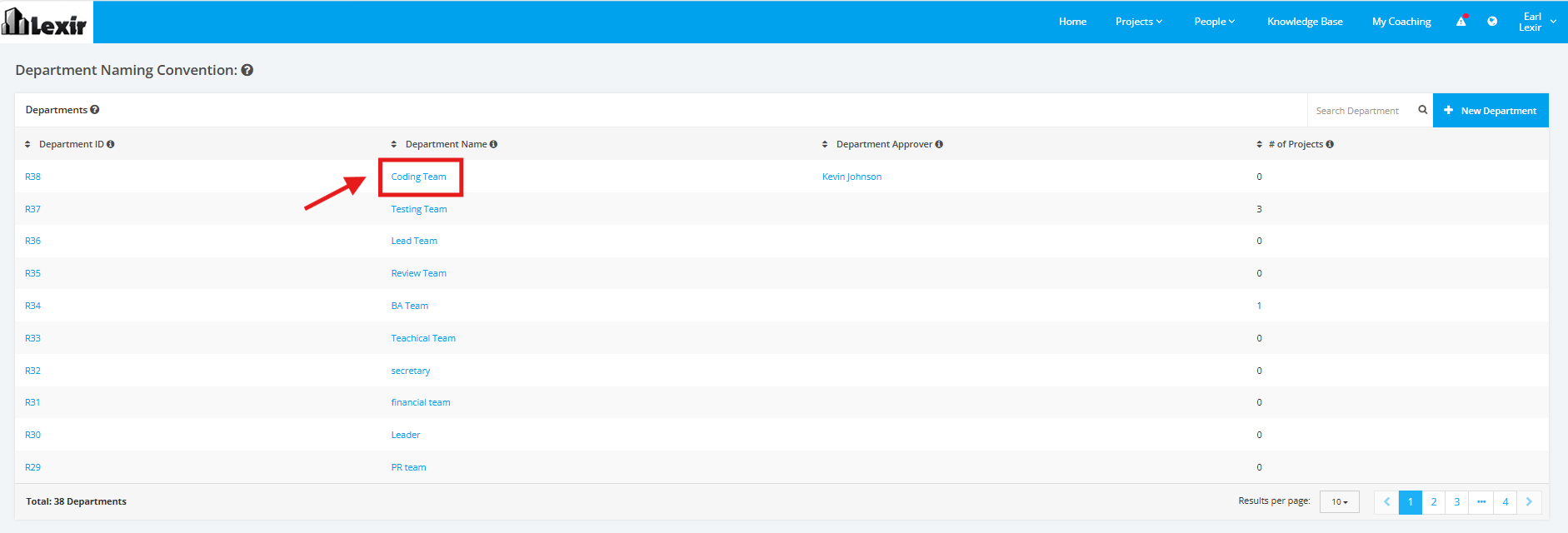Click help icon beside Departments heading
The height and width of the screenshot is (533, 1568).
[95, 110]
